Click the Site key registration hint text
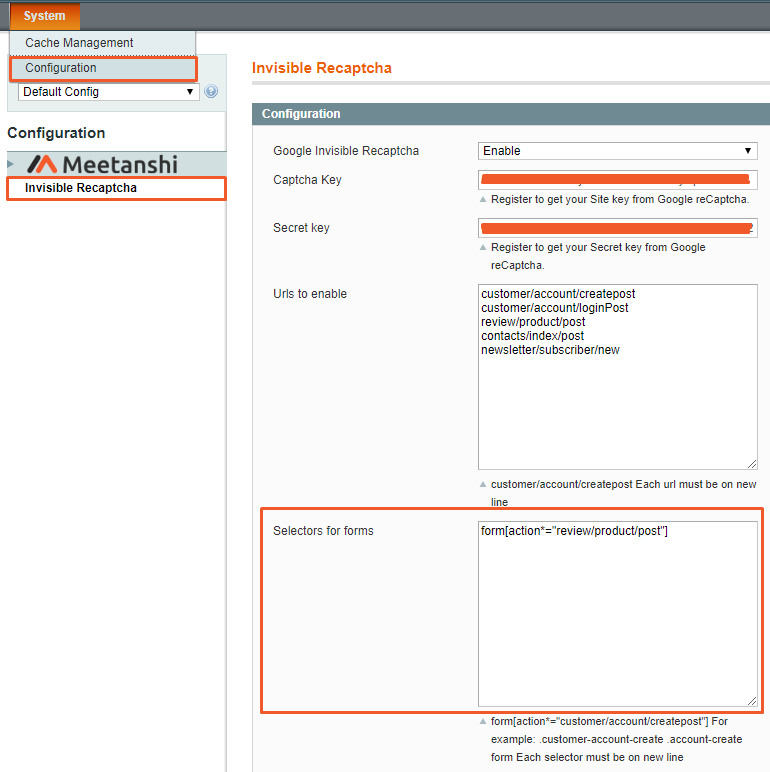The width and height of the screenshot is (770, 772). (x=620, y=199)
